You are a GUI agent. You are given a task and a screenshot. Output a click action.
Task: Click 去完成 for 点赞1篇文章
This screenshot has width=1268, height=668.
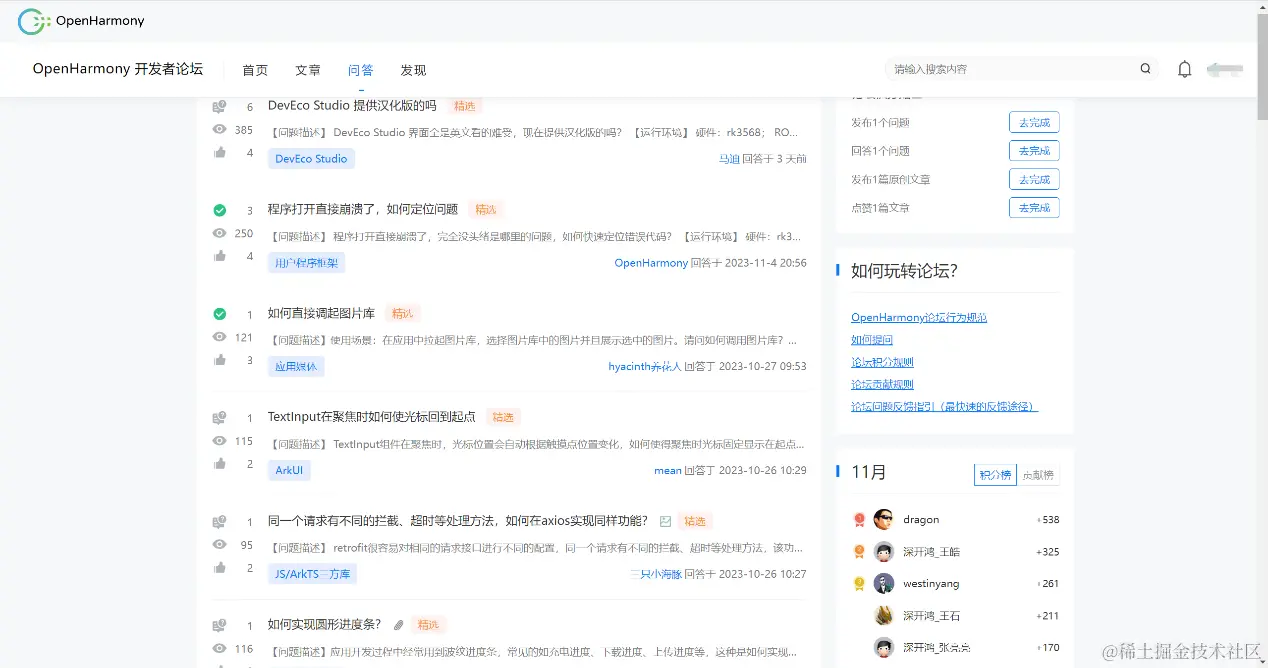pyautogui.click(x=1034, y=208)
